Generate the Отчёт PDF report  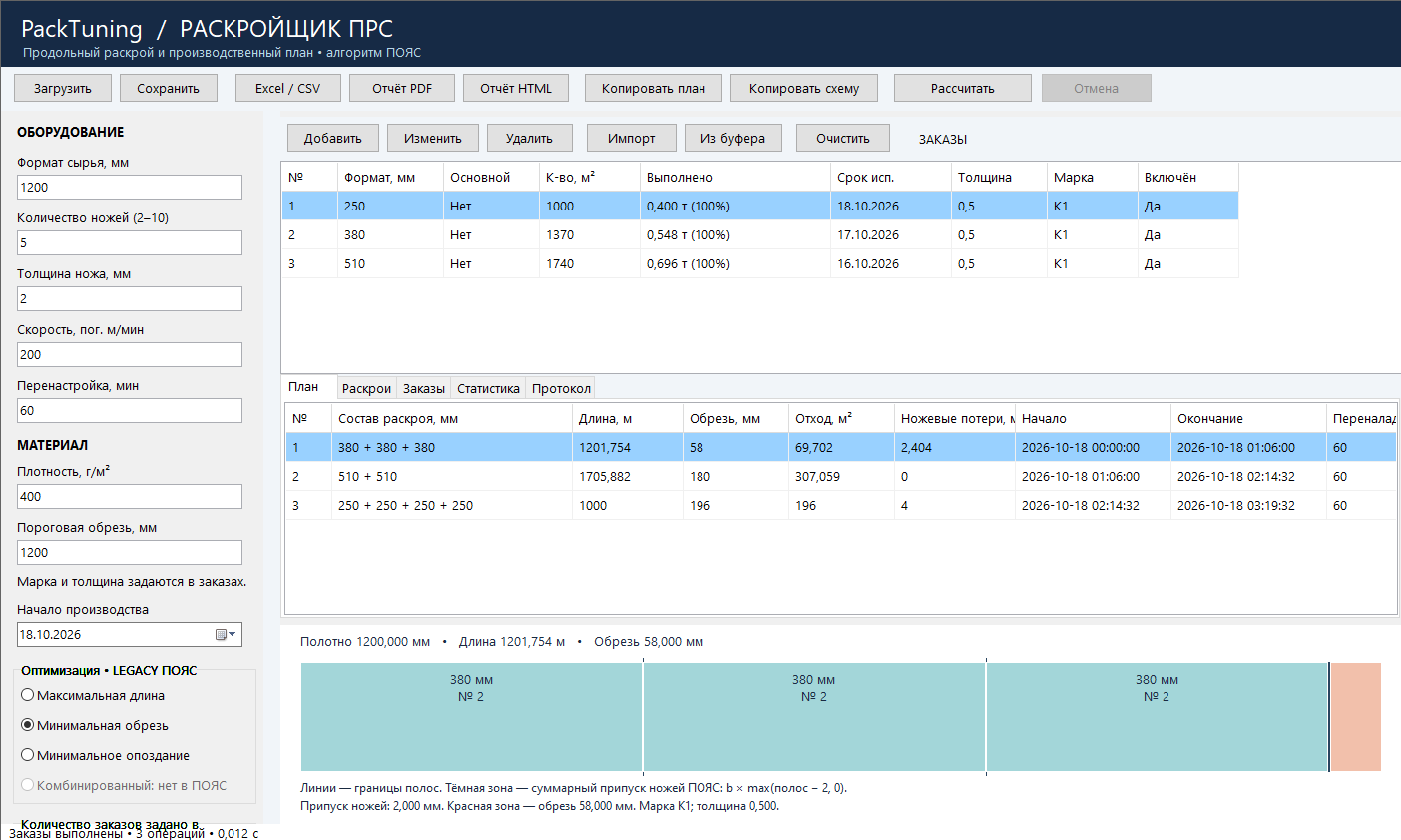(x=402, y=88)
